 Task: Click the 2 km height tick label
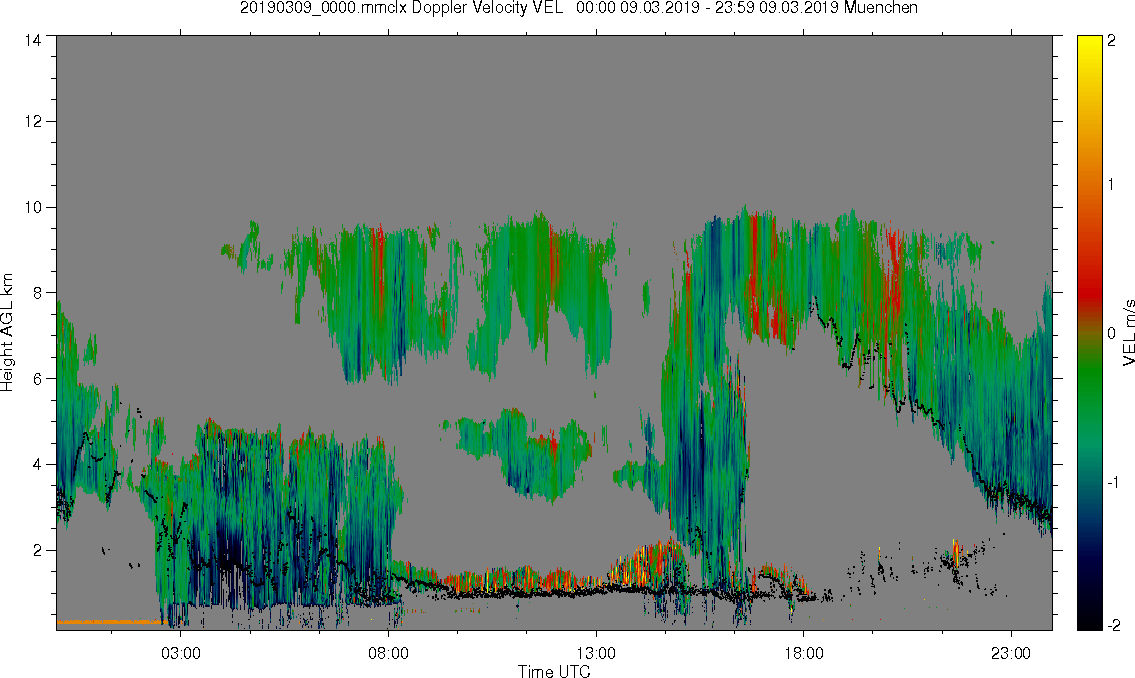click(x=36, y=550)
